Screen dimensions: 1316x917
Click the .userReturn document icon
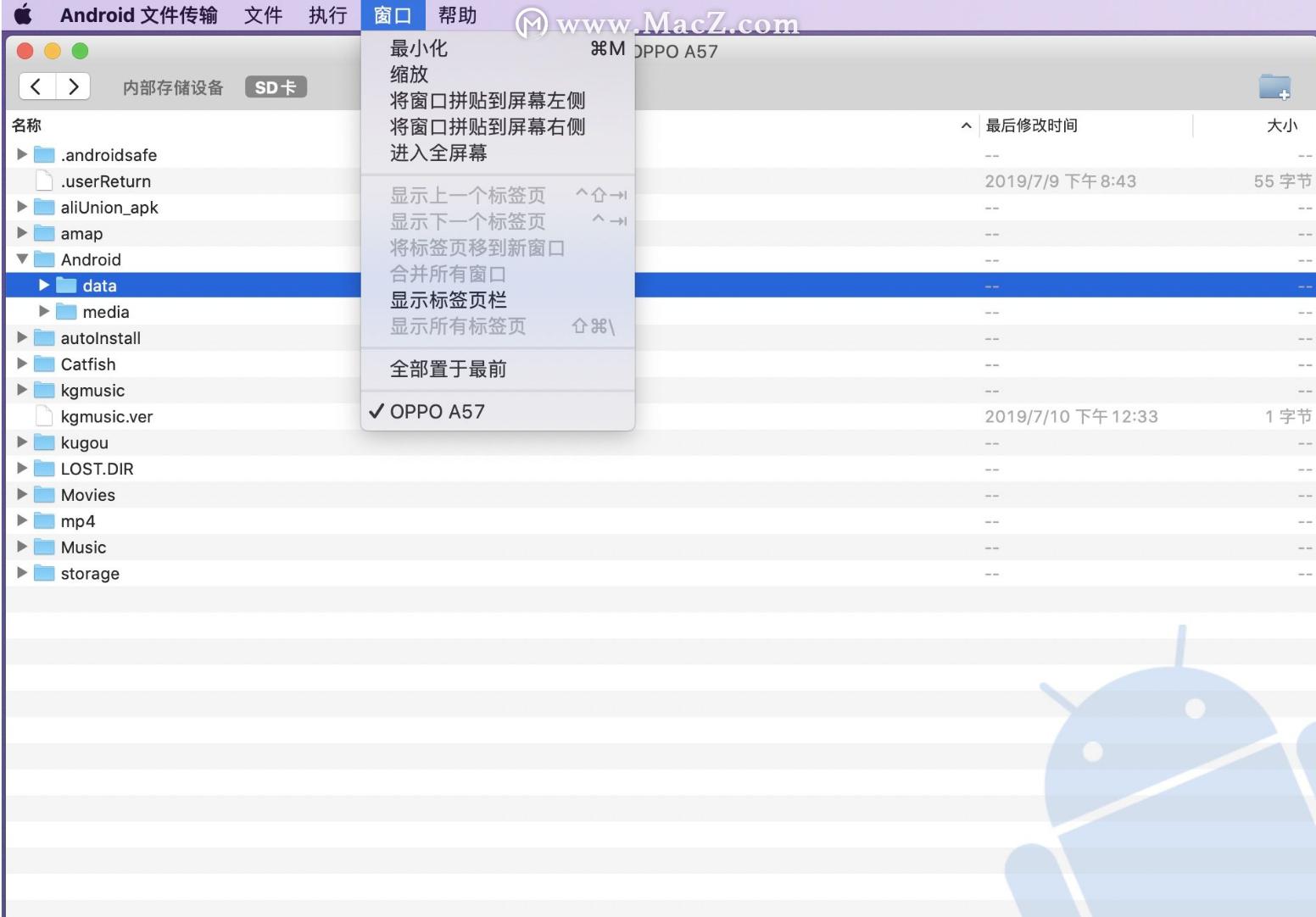coord(42,180)
